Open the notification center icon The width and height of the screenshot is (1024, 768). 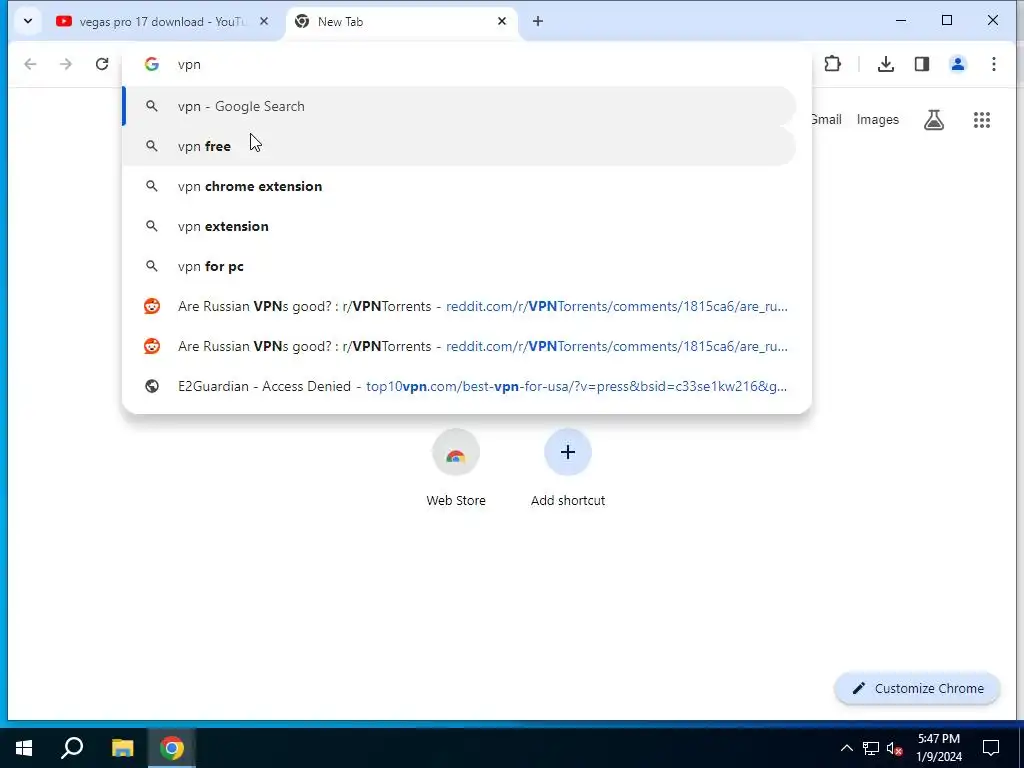991,748
